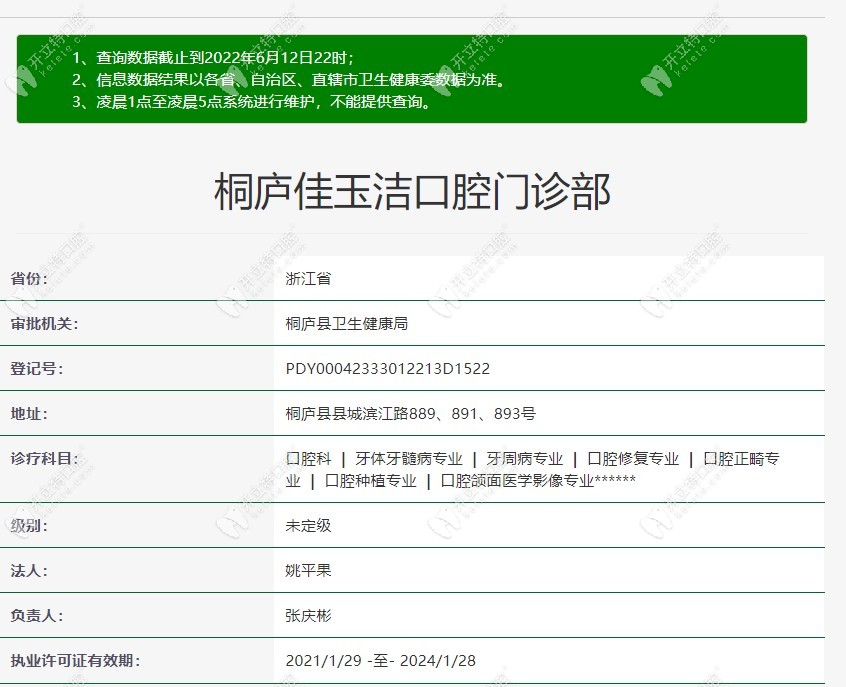This screenshot has height=687, width=846.
Task: Click the validity period 2021/1/29 -至- 2024/1/28
Action: pos(380,661)
